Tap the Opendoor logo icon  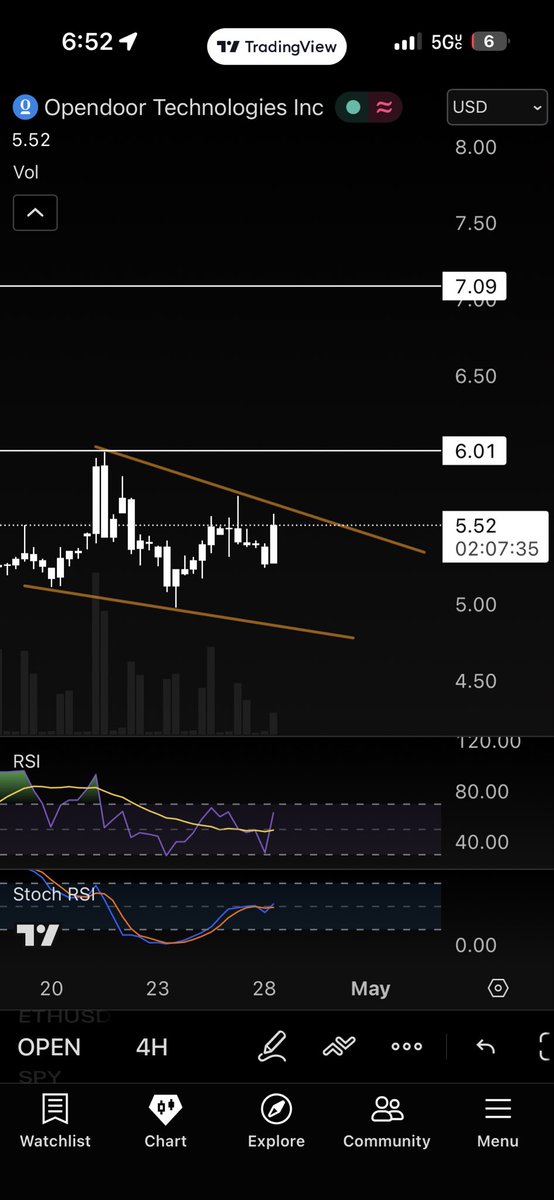pyautogui.click(x=24, y=107)
